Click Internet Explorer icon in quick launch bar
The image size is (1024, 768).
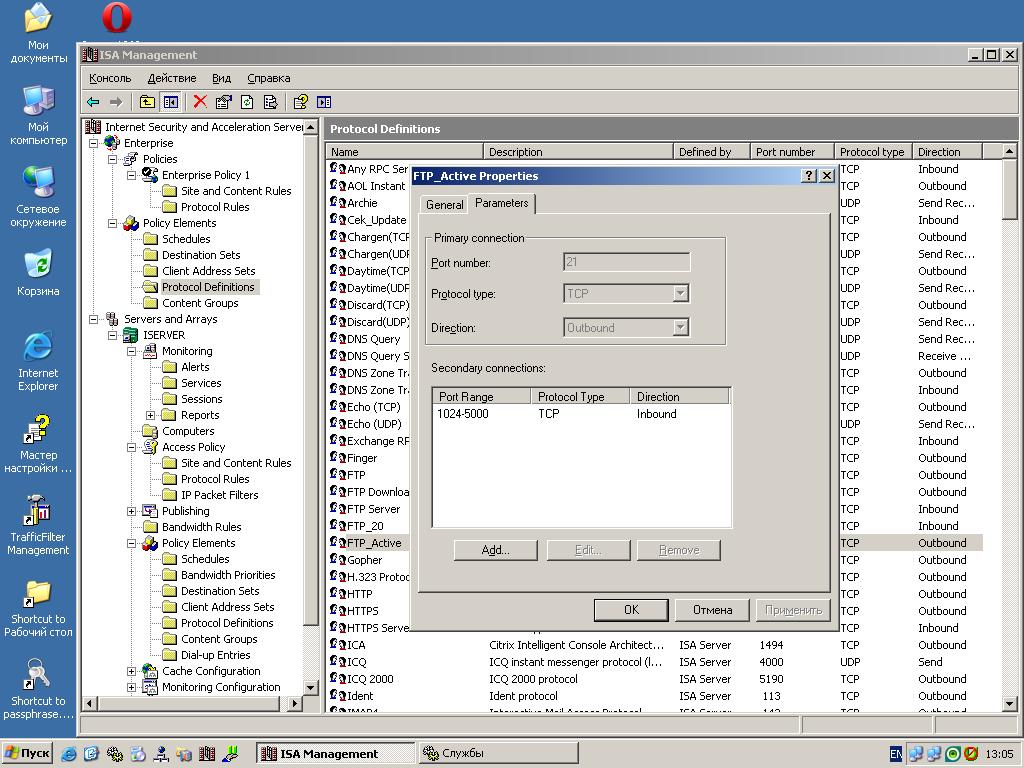click(x=69, y=754)
